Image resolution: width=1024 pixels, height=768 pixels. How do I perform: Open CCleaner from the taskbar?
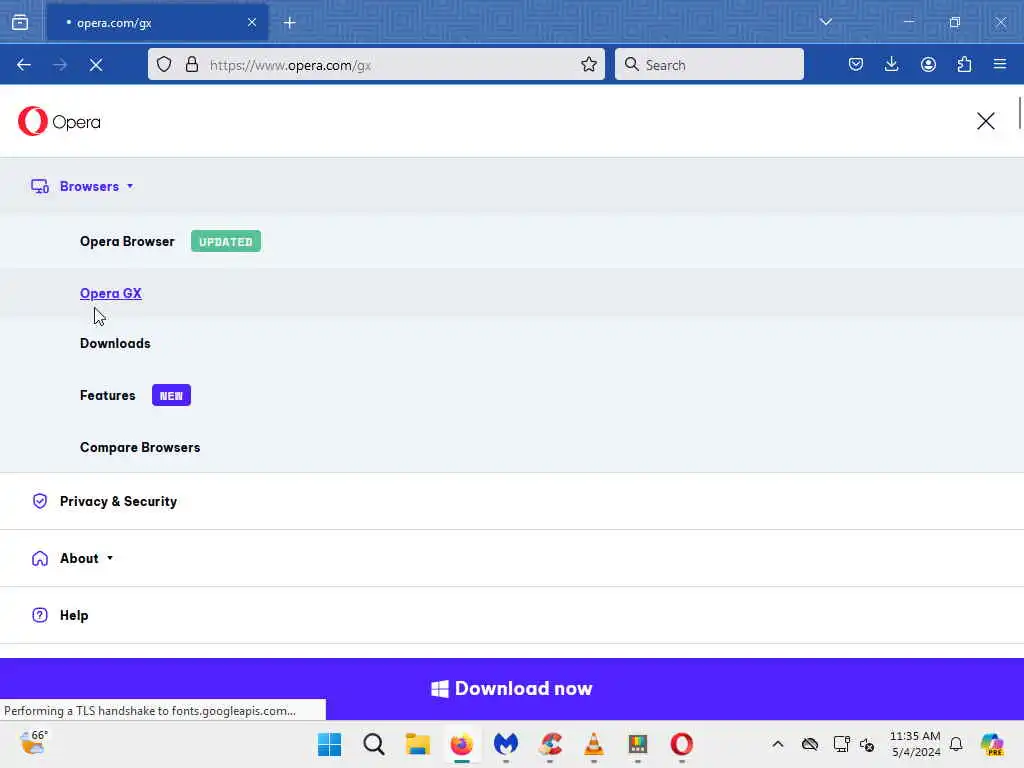[x=550, y=744]
